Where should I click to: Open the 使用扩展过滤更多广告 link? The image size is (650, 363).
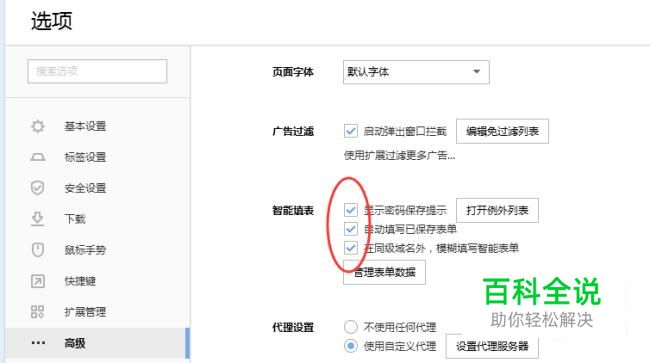(400, 155)
